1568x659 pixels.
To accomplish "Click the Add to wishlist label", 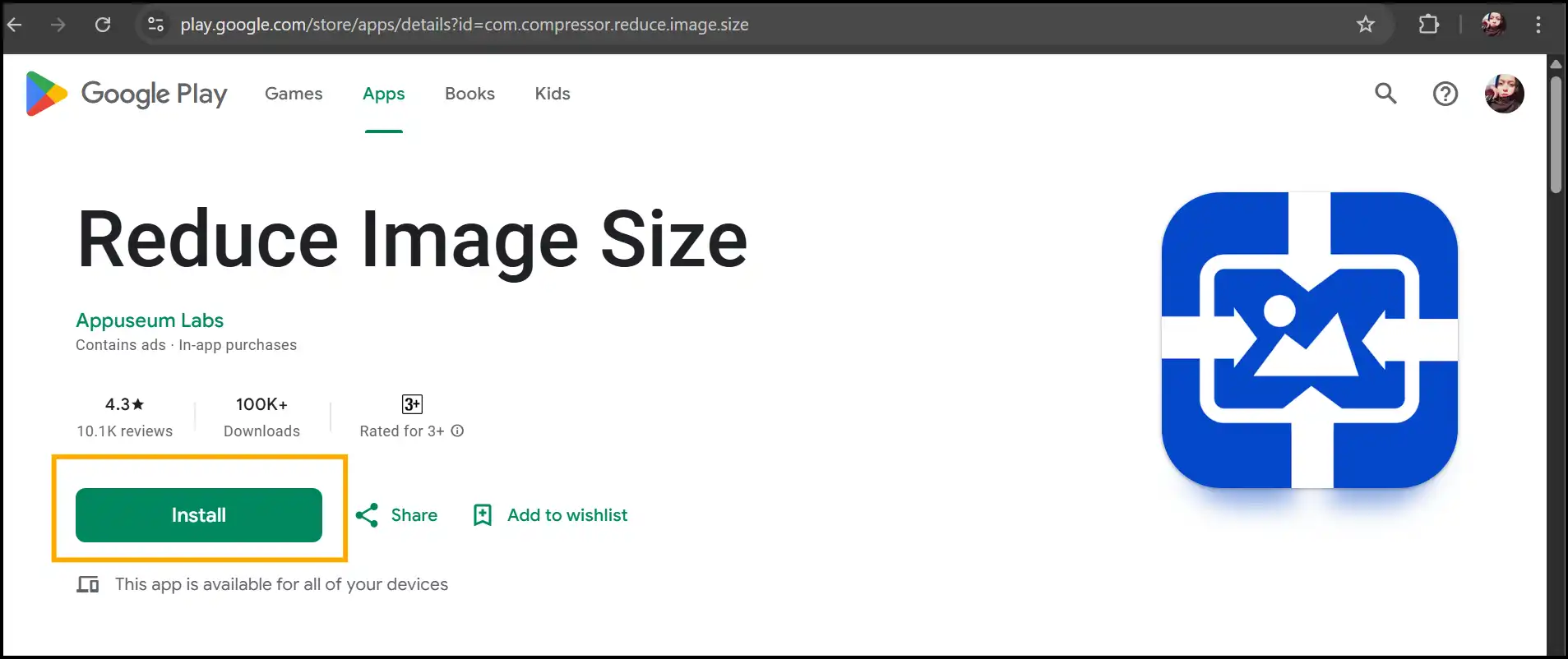I will (x=567, y=515).
